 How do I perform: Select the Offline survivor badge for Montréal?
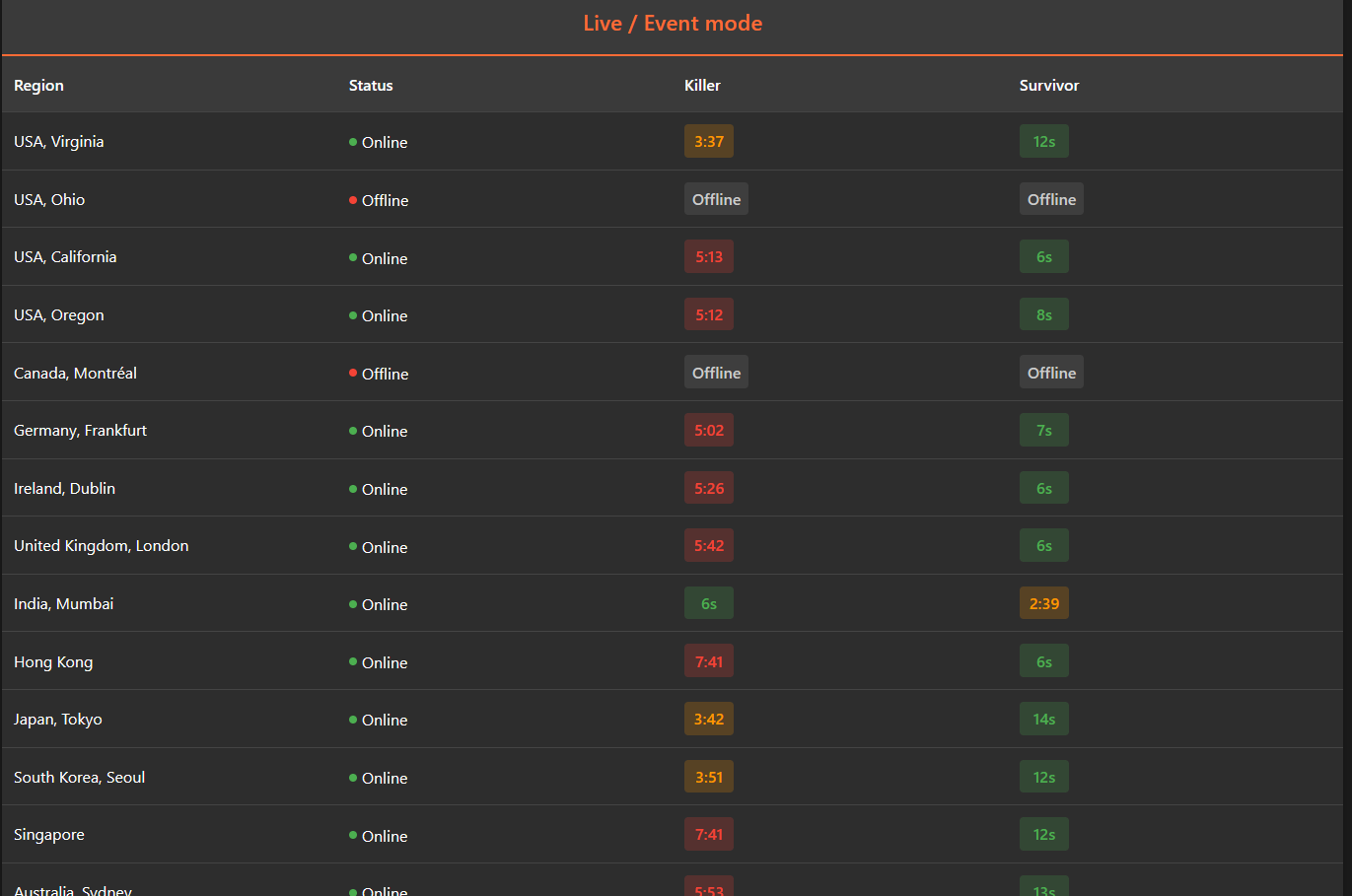coord(1051,373)
